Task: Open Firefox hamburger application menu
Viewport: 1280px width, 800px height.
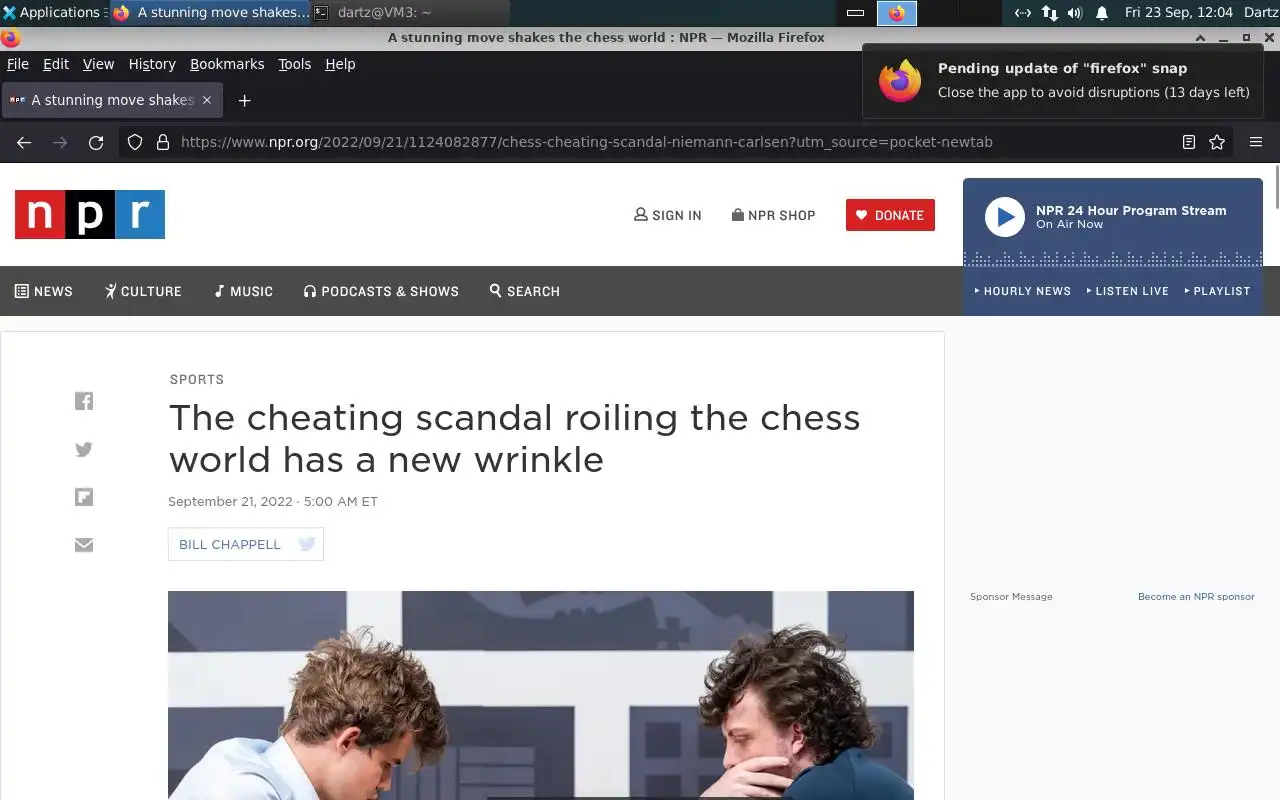Action: 1256,142
